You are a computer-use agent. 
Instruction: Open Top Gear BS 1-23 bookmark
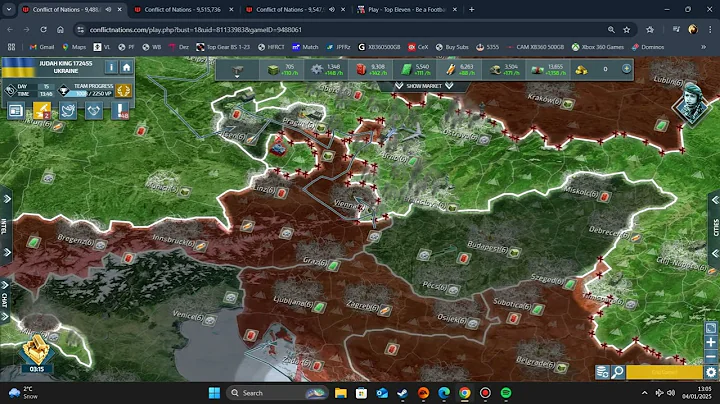point(223,47)
